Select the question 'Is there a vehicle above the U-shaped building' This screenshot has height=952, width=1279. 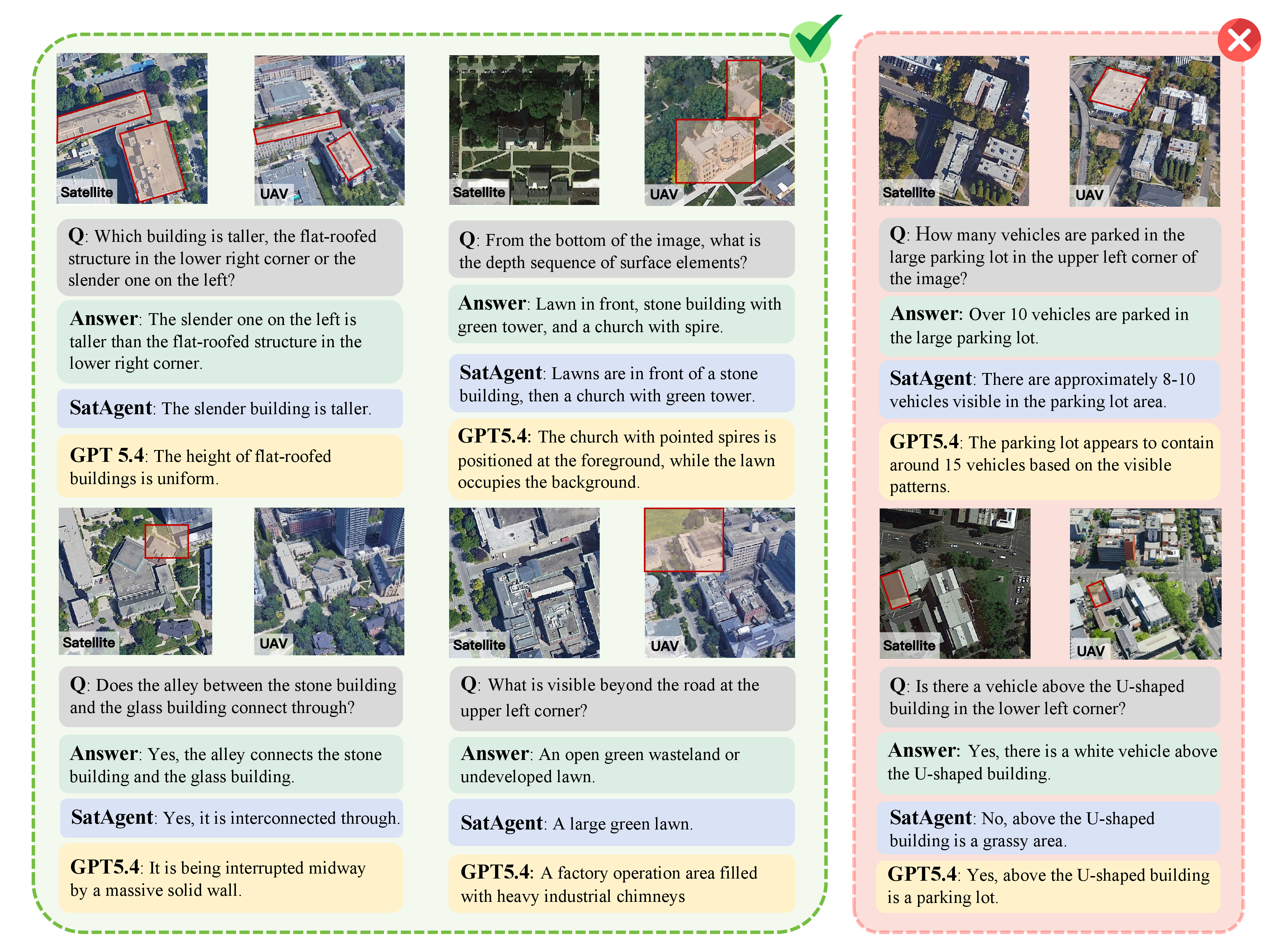[x=1050, y=697]
